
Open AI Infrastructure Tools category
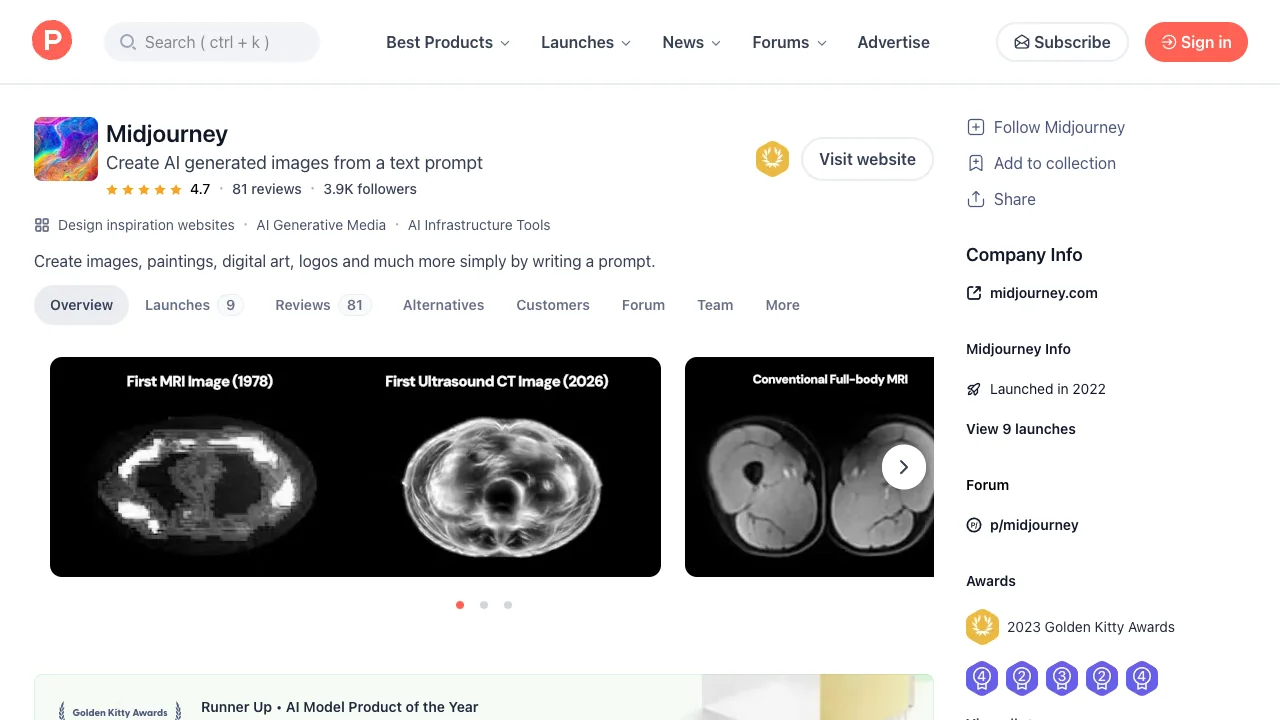479,225
